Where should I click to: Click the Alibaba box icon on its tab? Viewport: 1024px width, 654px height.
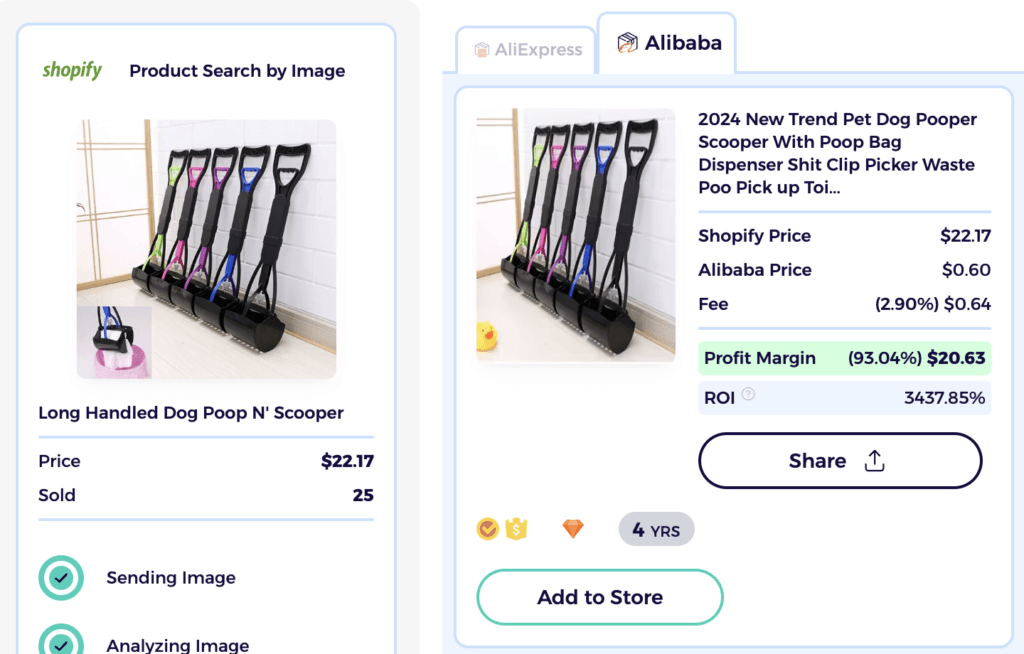coord(628,42)
